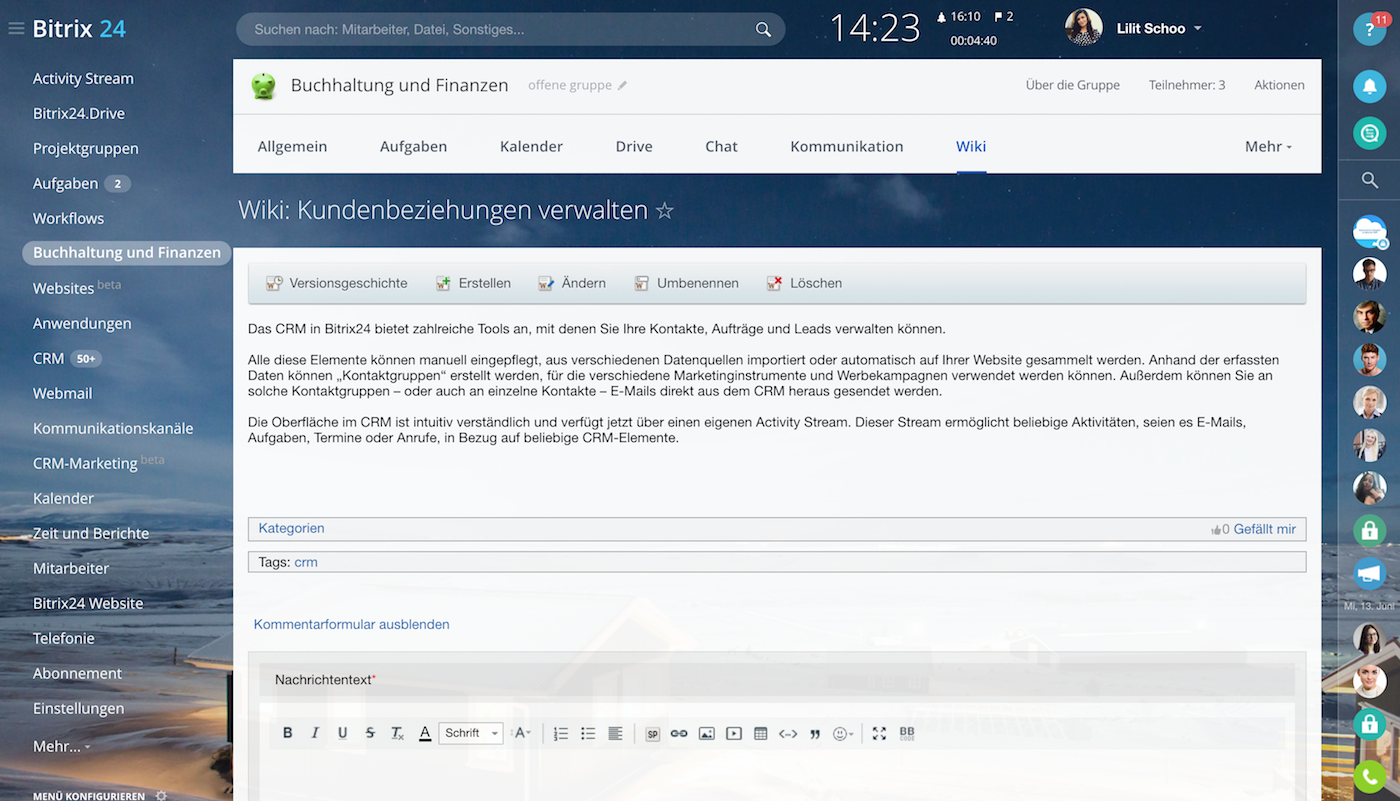The width and height of the screenshot is (1400, 801).
Task: Insert a quote block
Action: coord(815,733)
